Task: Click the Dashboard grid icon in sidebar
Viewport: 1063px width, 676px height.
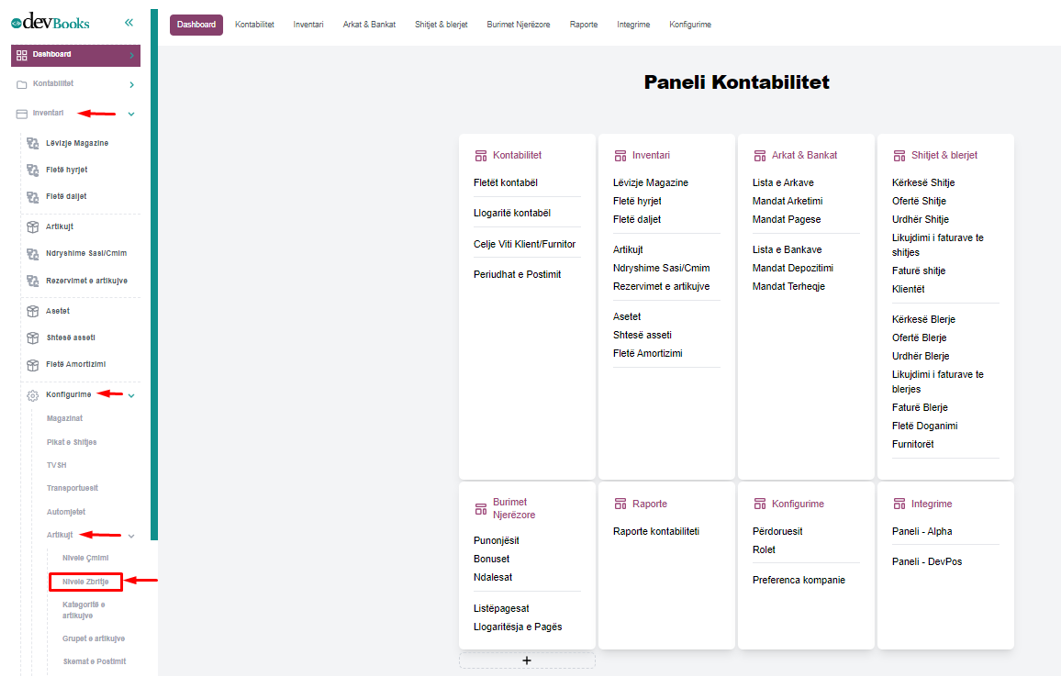Action: click(x=22, y=55)
